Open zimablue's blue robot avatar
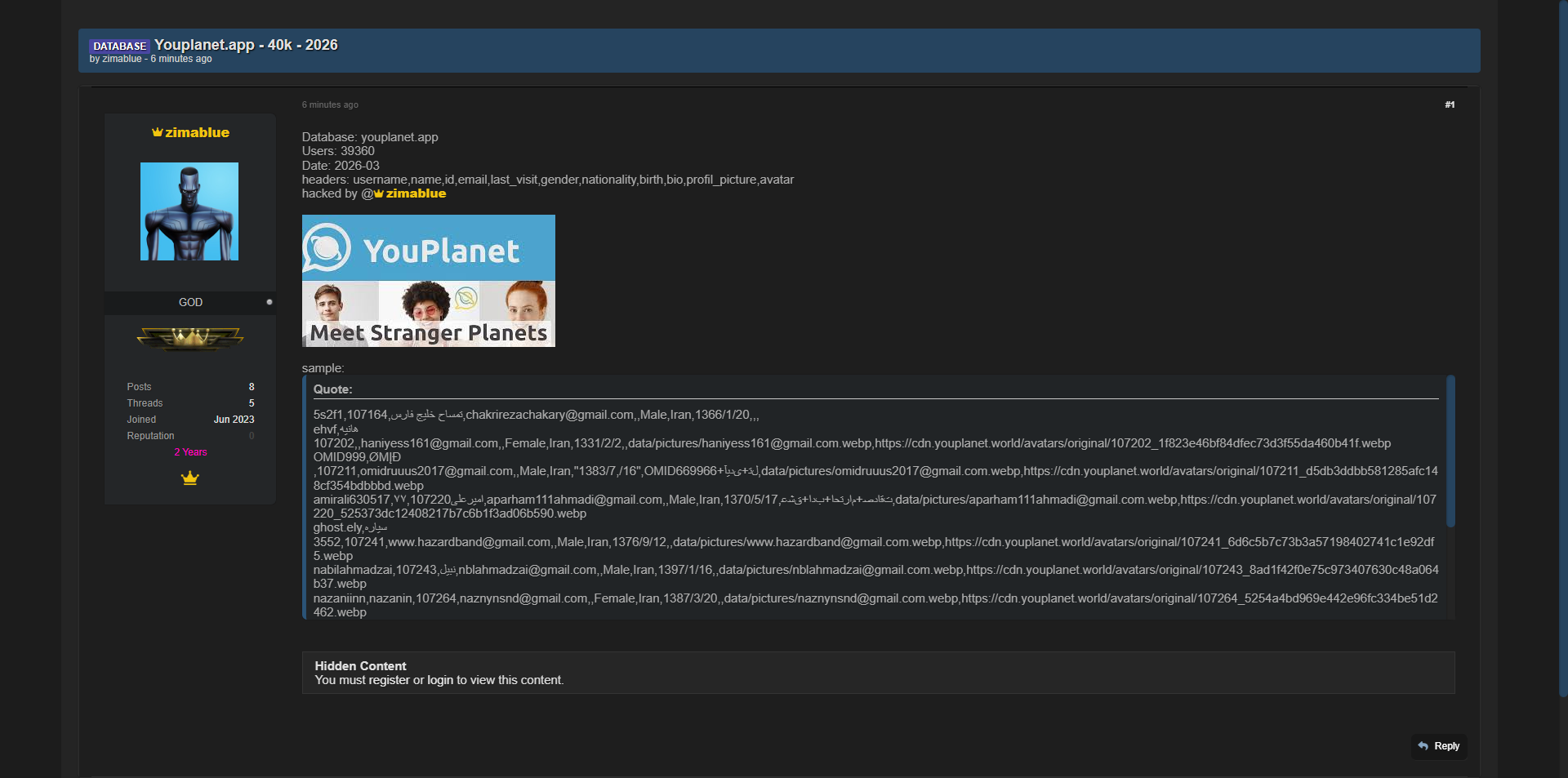This screenshot has width=1568, height=778. 189,211
